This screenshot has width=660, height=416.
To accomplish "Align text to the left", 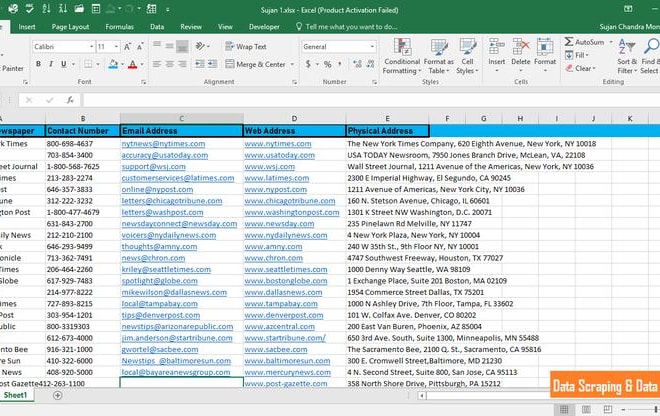I will [157, 64].
